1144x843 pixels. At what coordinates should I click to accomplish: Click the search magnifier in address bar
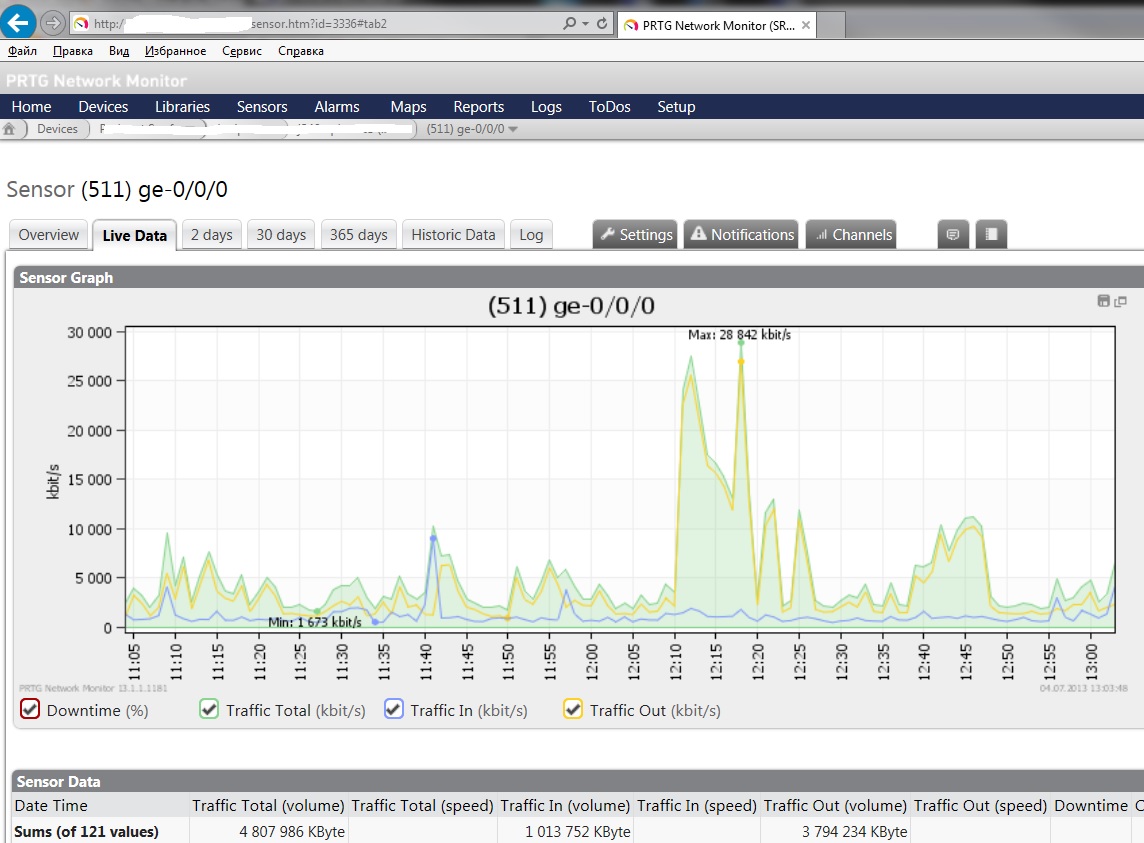point(569,23)
